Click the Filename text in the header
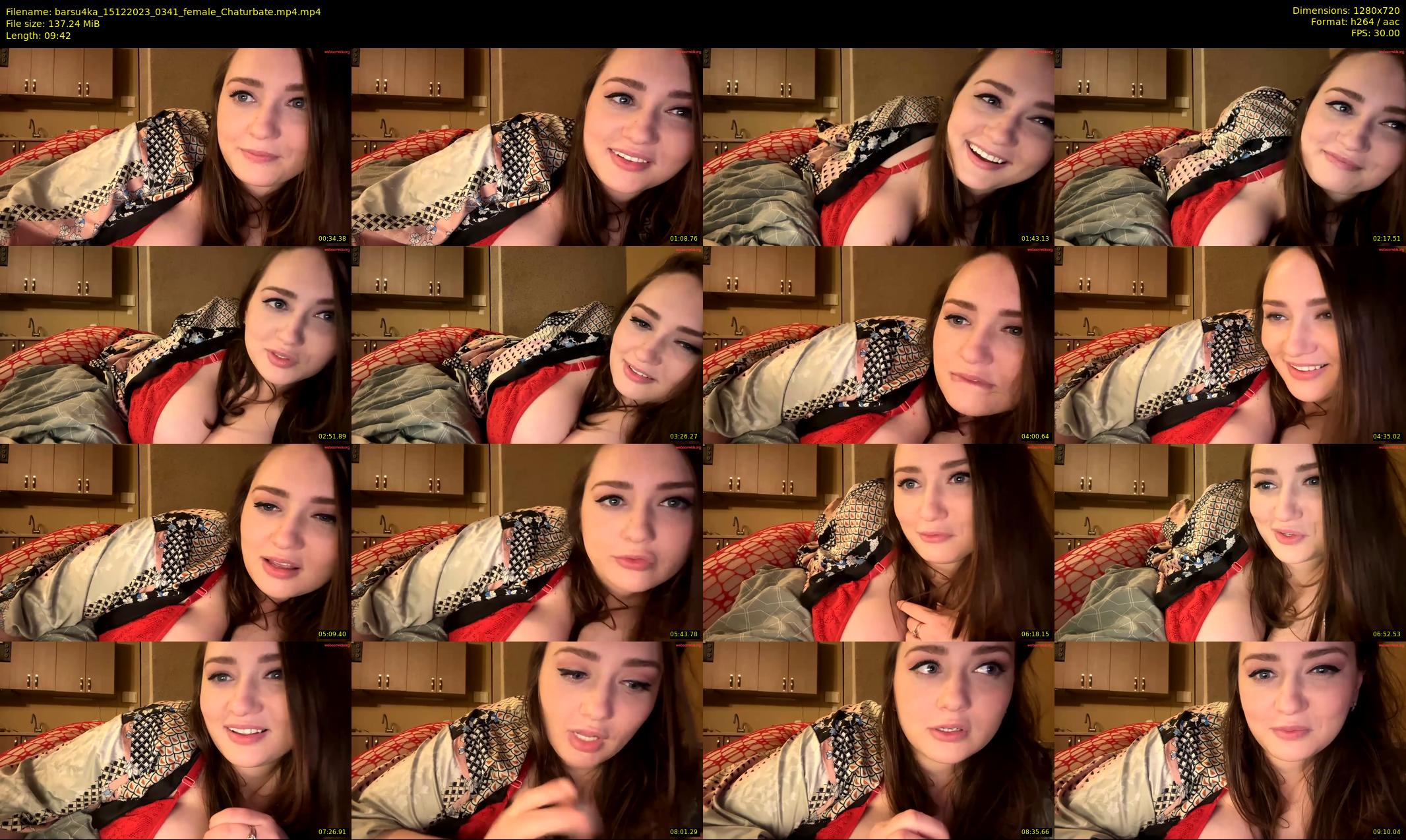Screen dimensions: 1406x840 point(164,11)
